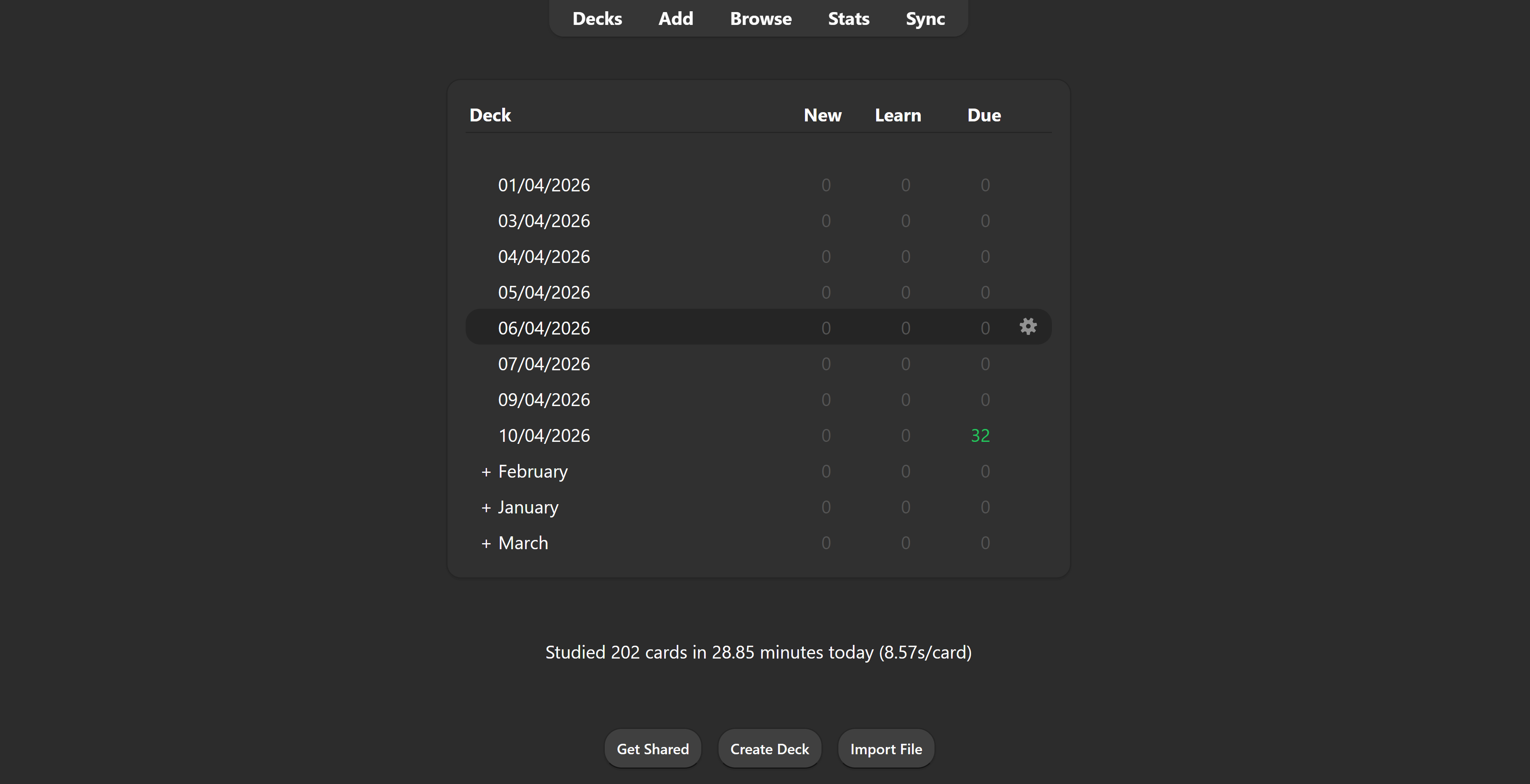Open the 10/04/2026 deck

click(544, 436)
